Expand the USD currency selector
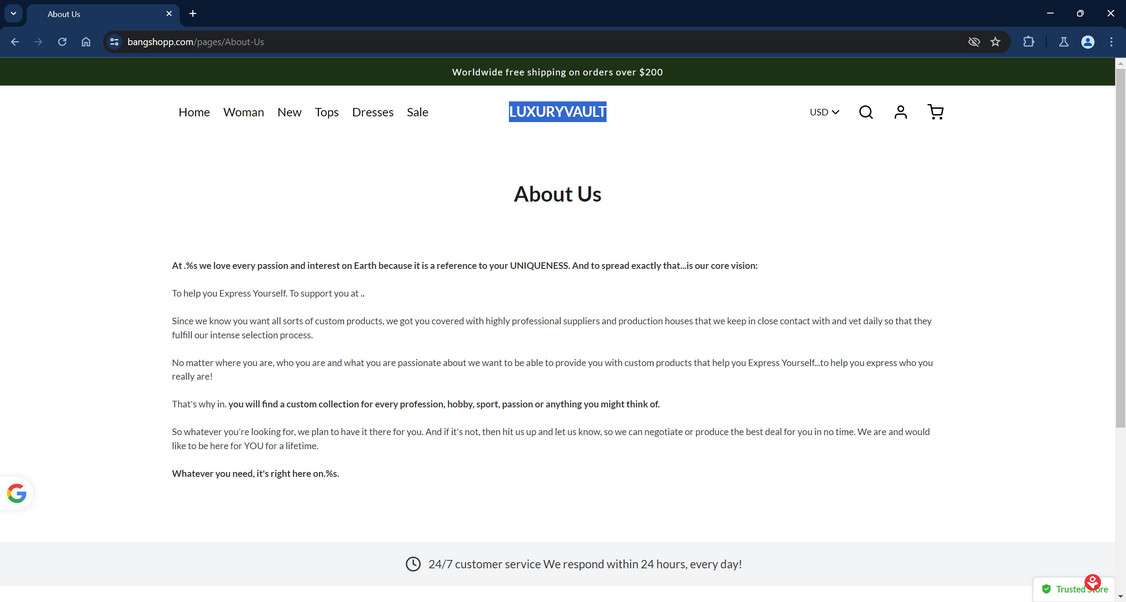The image size is (1126, 602). [x=824, y=112]
